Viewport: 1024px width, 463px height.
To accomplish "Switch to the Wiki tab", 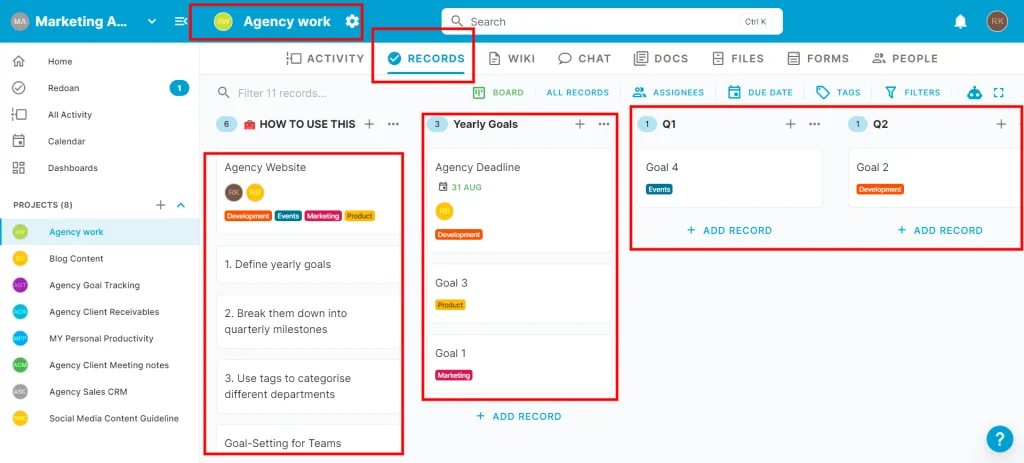I will [x=512, y=59].
